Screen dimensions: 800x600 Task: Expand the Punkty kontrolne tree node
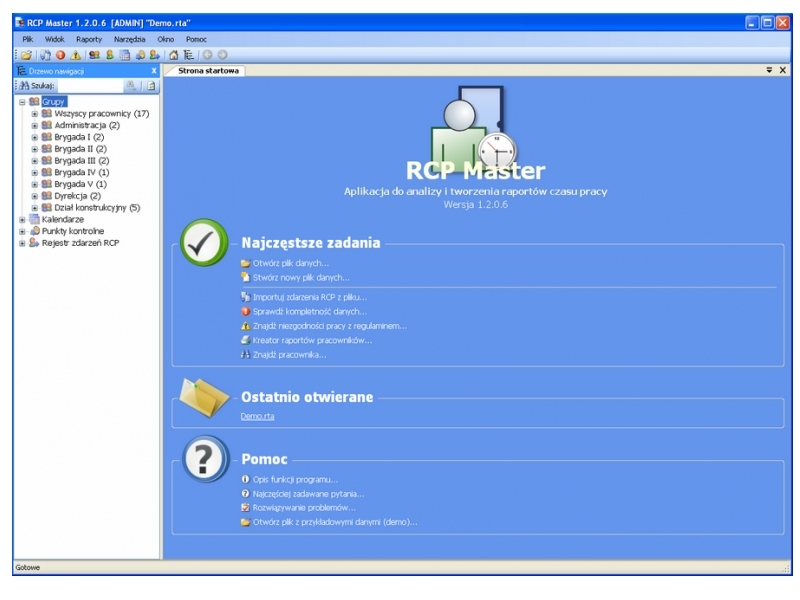[21, 231]
